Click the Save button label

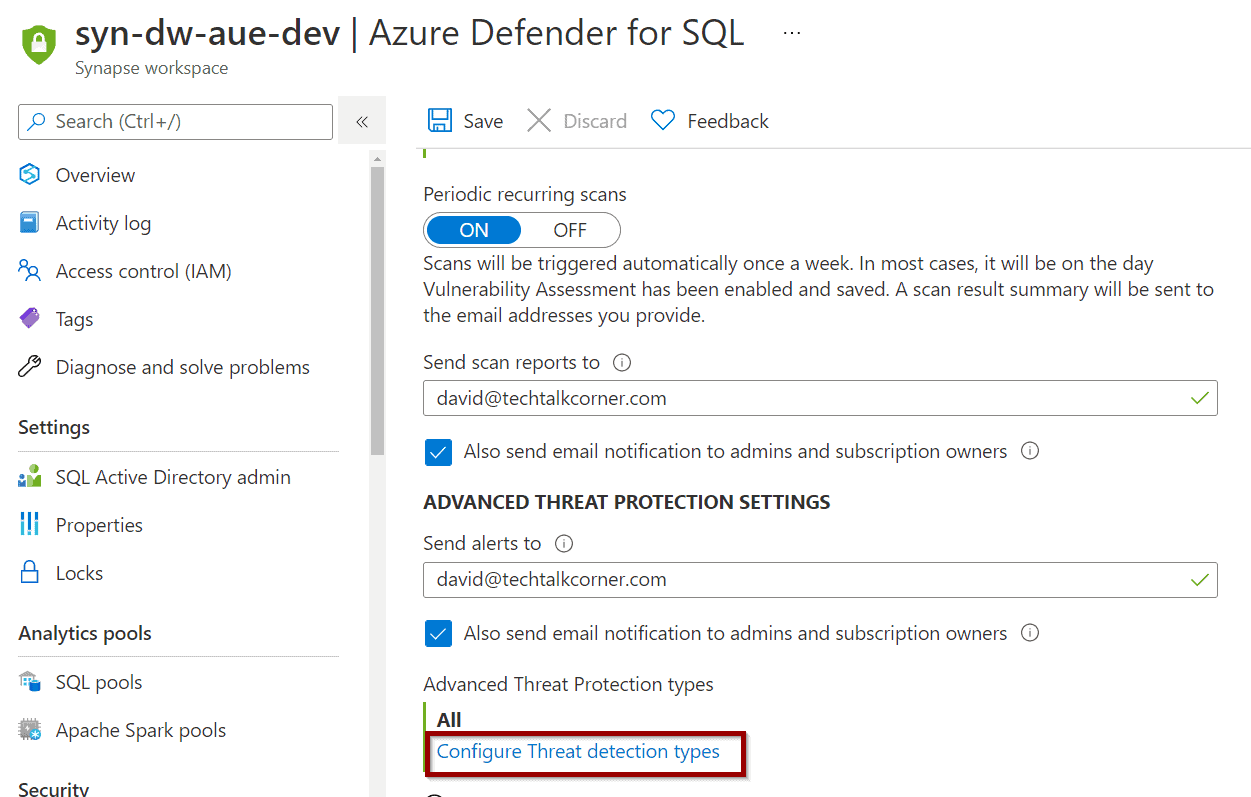click(483, 121)
